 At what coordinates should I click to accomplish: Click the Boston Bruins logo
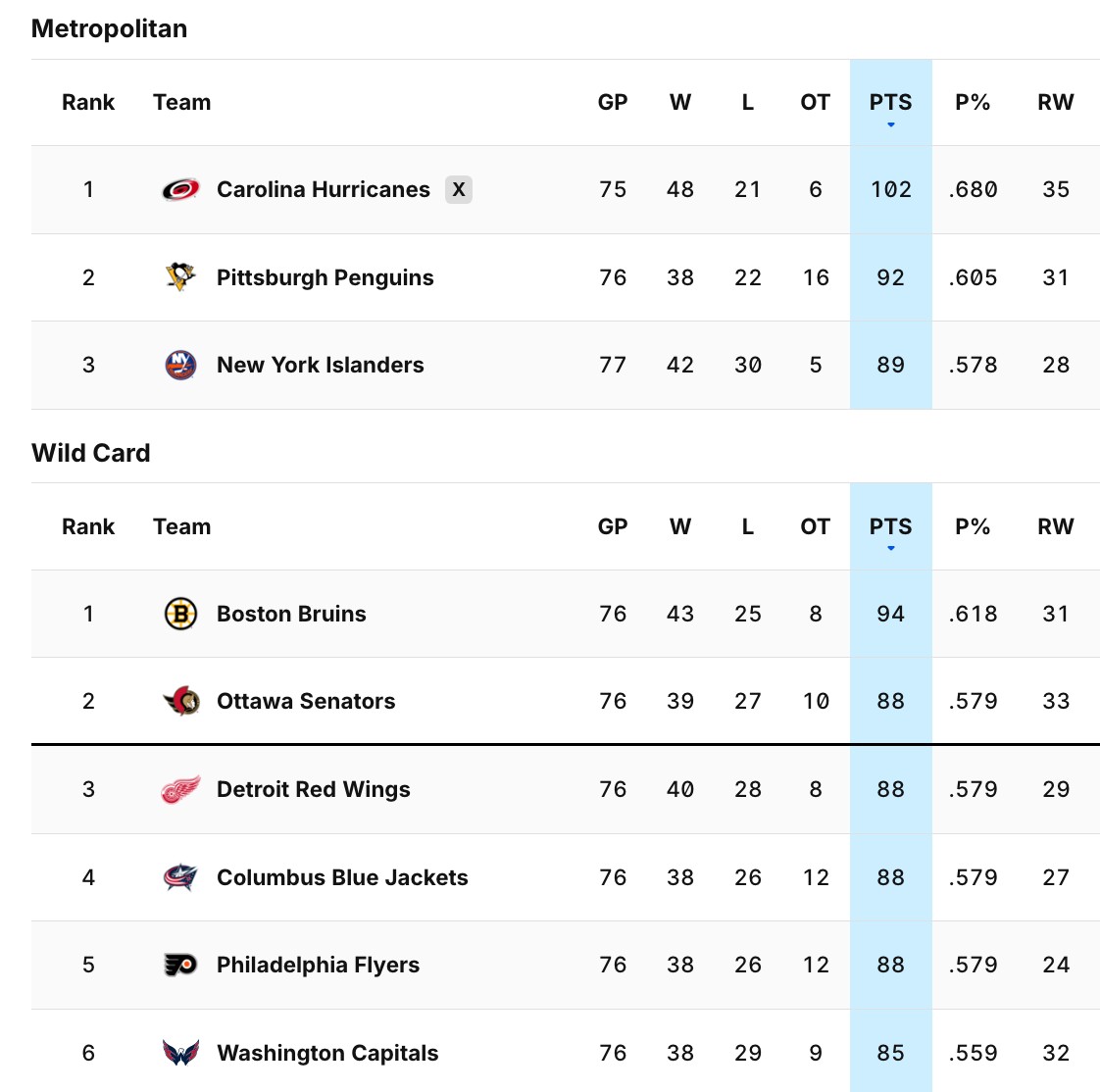[x=178, y=614]
